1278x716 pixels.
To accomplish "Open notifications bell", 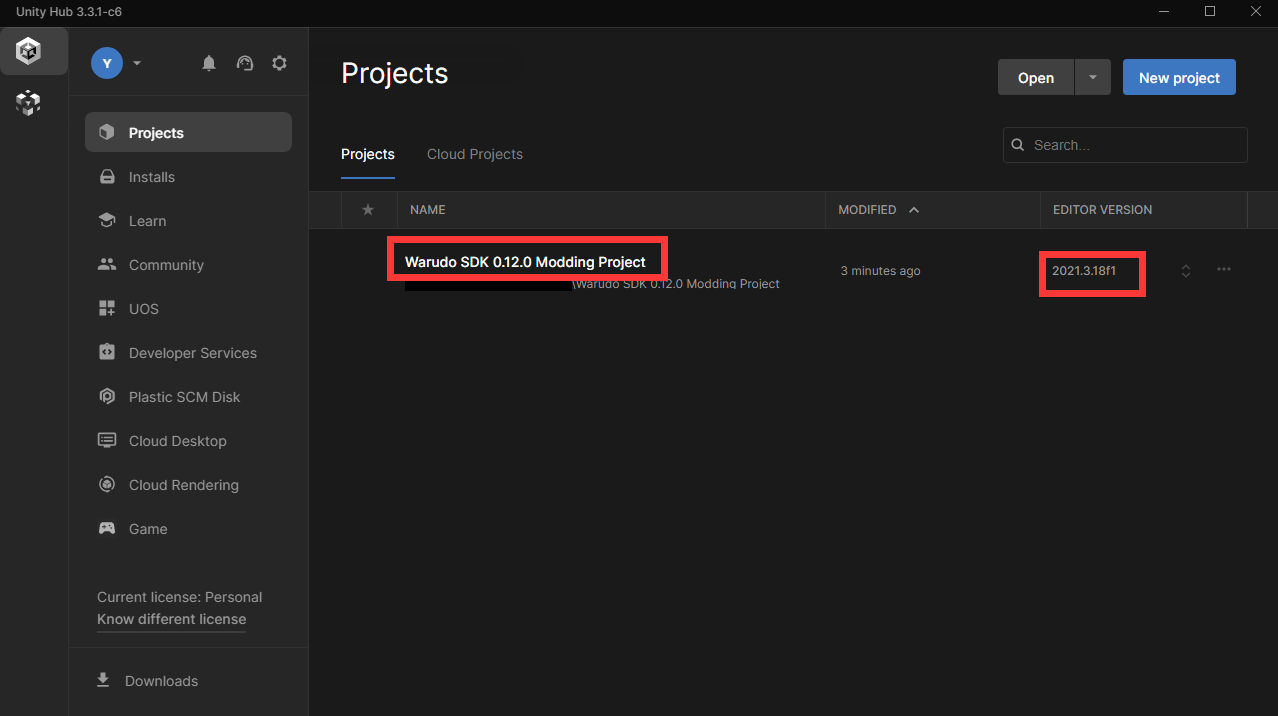I will point(209,63).
